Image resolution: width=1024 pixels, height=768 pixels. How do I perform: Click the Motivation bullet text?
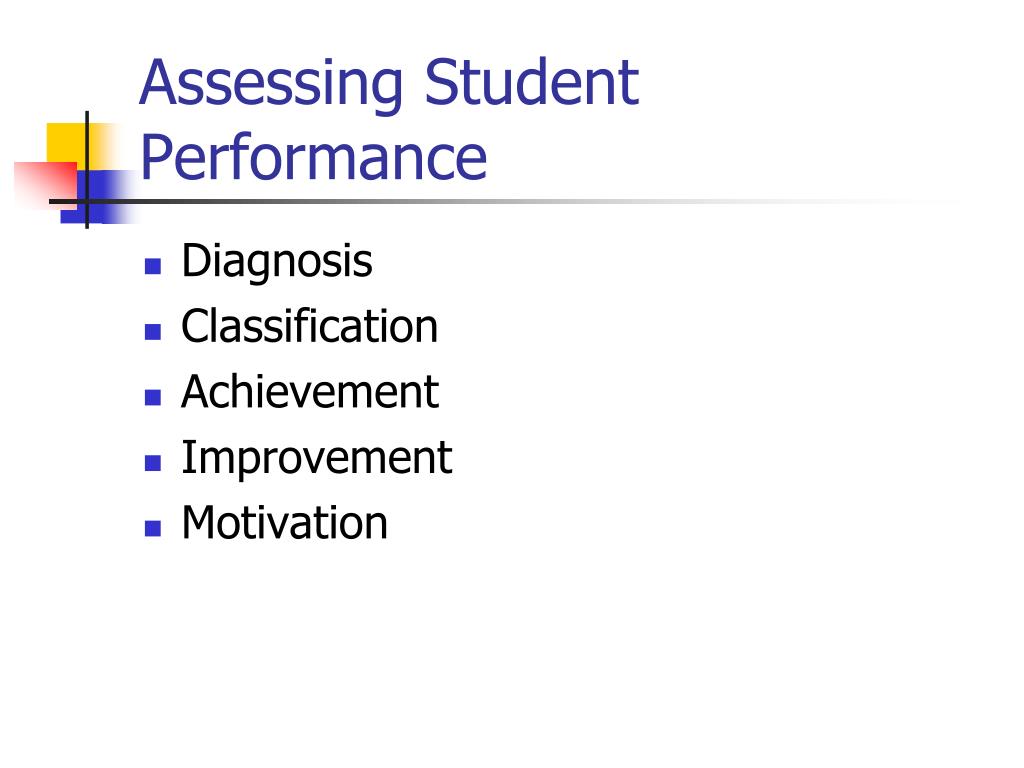pyautogui.click(x=285, y=523)
